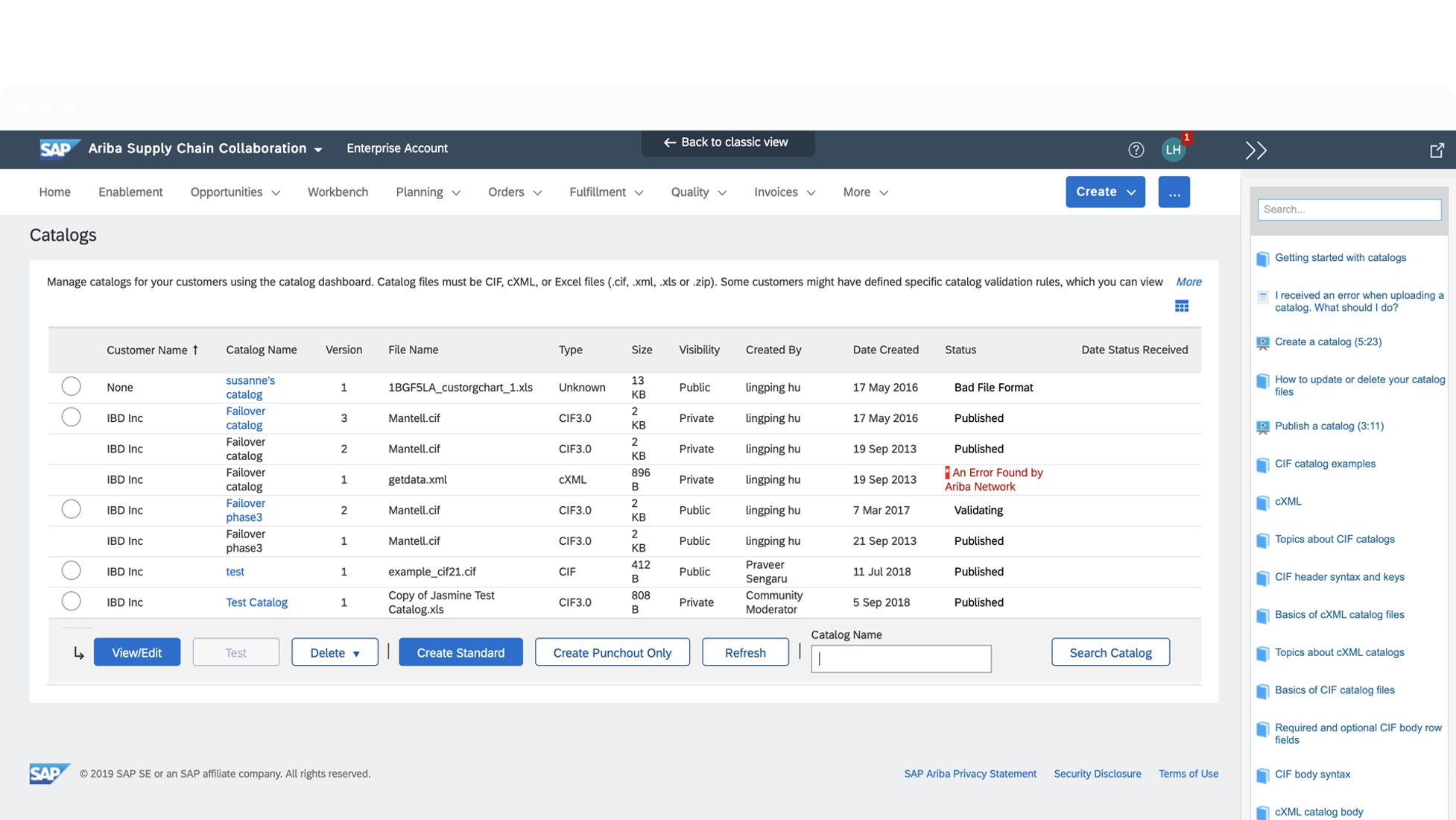Click the Create Standard button
This screenshot has height=820, width=1456.
pos(460,652)
